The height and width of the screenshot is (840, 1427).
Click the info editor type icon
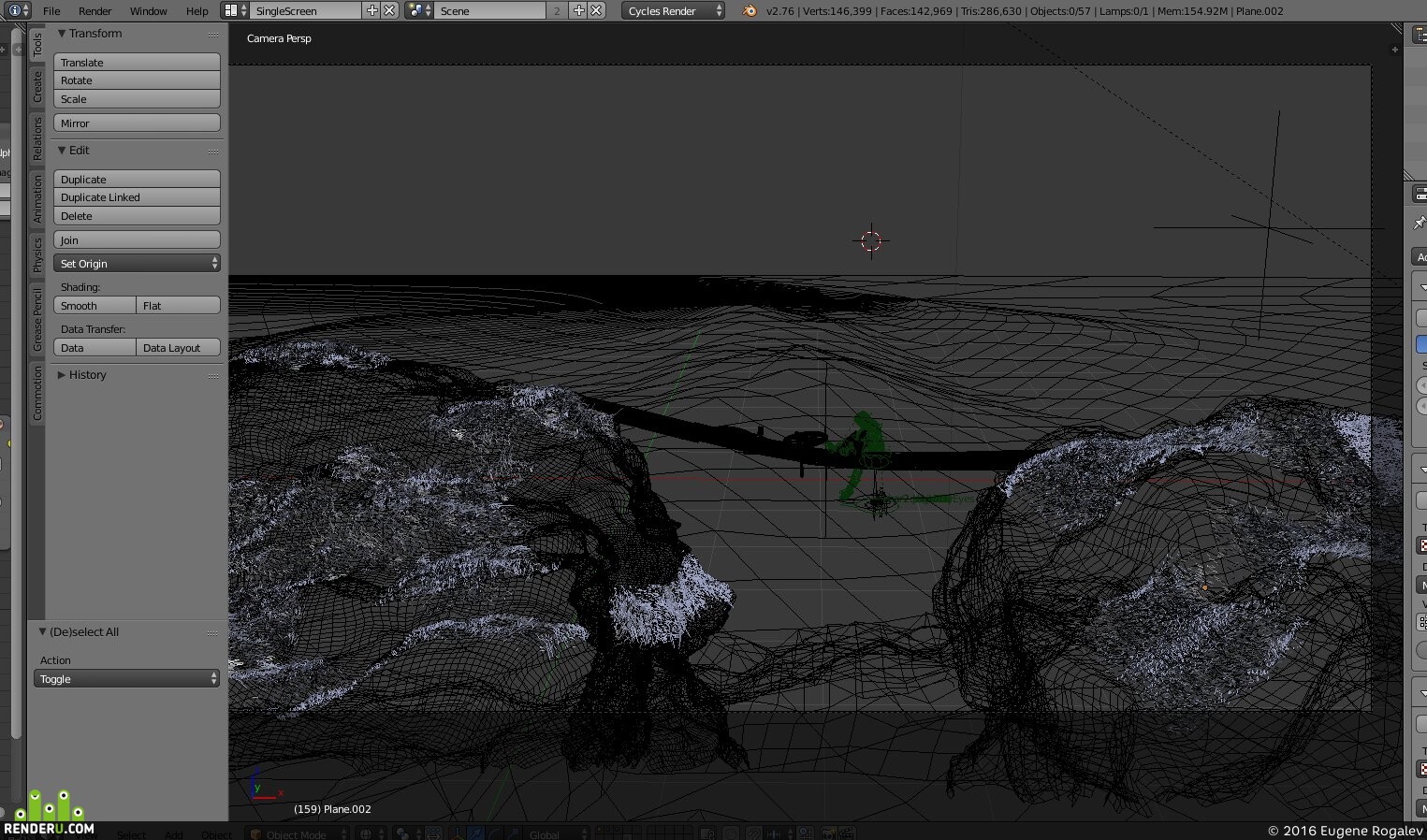[17, 10]
